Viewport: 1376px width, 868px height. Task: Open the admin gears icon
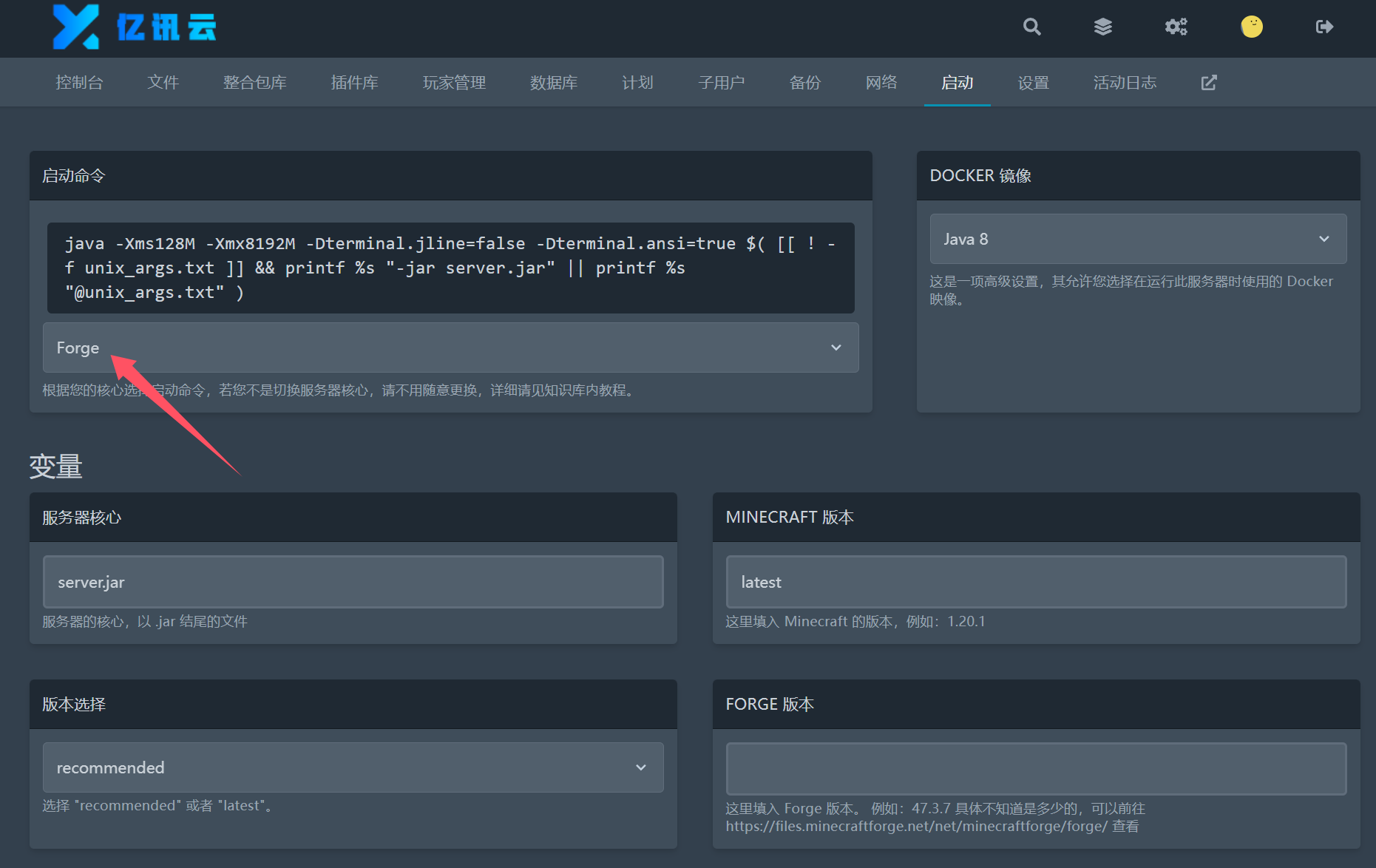point(1176,27)
